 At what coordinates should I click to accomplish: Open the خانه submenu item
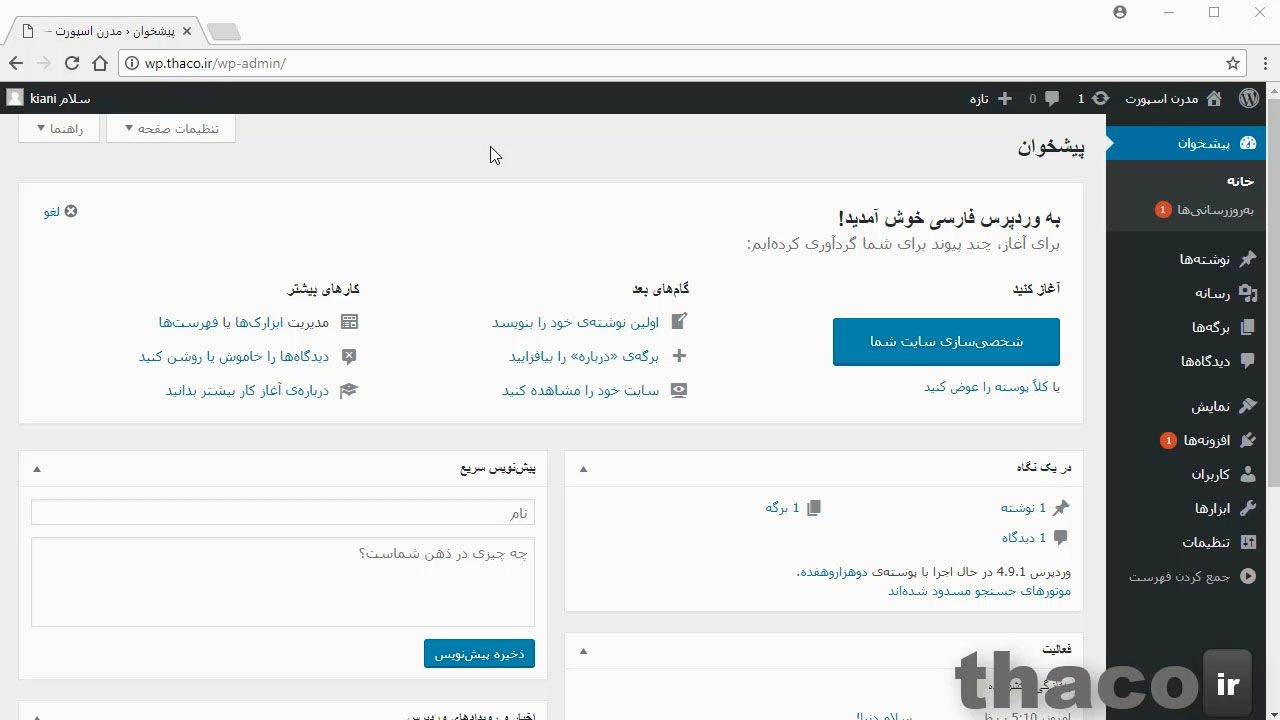pos(1240,181)
